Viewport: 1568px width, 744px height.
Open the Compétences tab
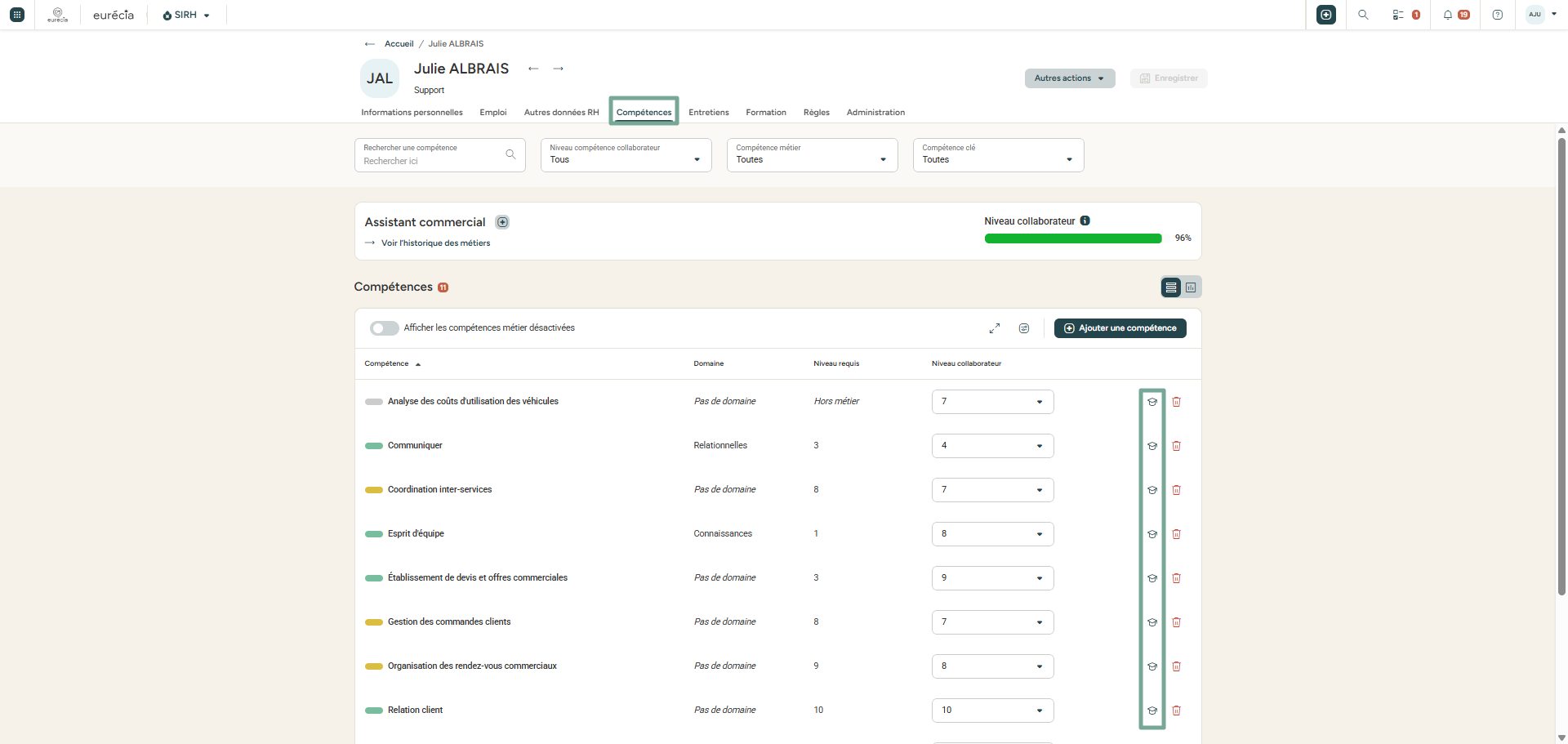[x=644, y=113]
